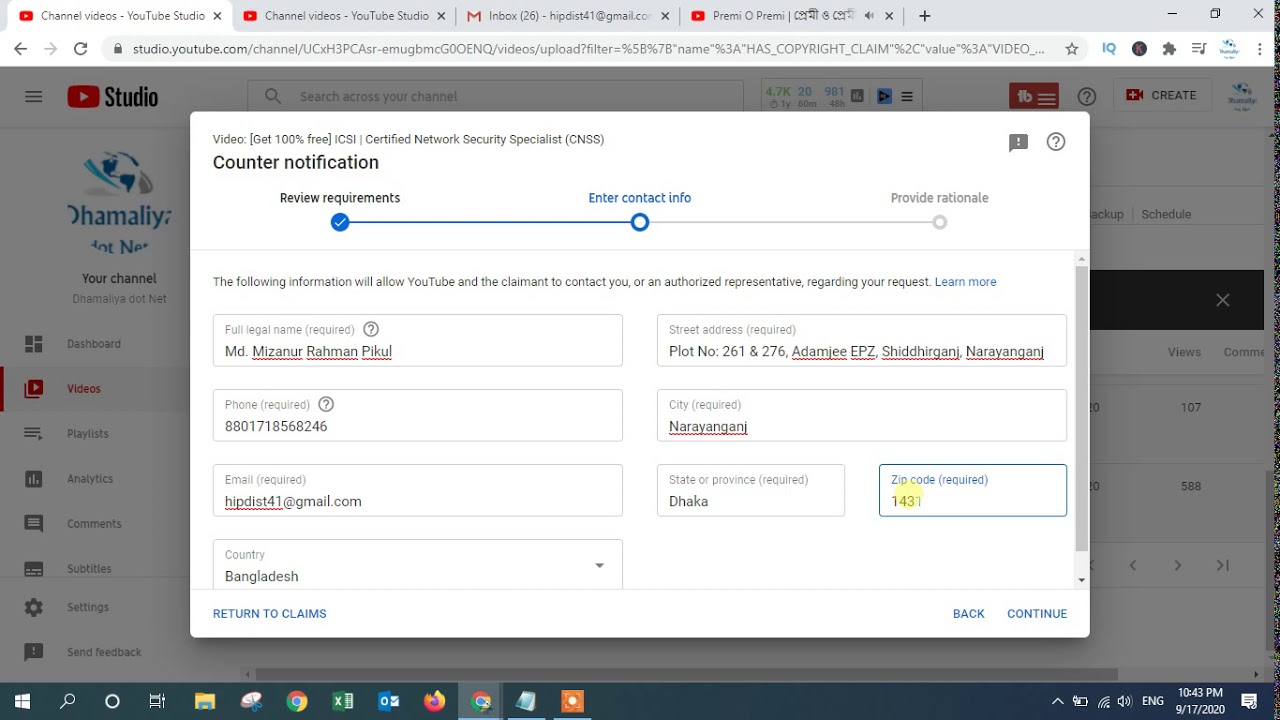
Task: Open the help icon in dialog header
Action: [1055, 142]
